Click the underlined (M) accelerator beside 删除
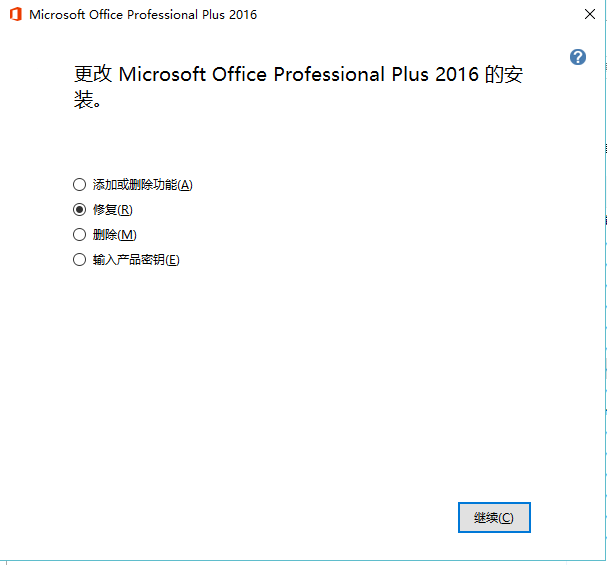The image size is (607, 565). [x=127, y=235]
